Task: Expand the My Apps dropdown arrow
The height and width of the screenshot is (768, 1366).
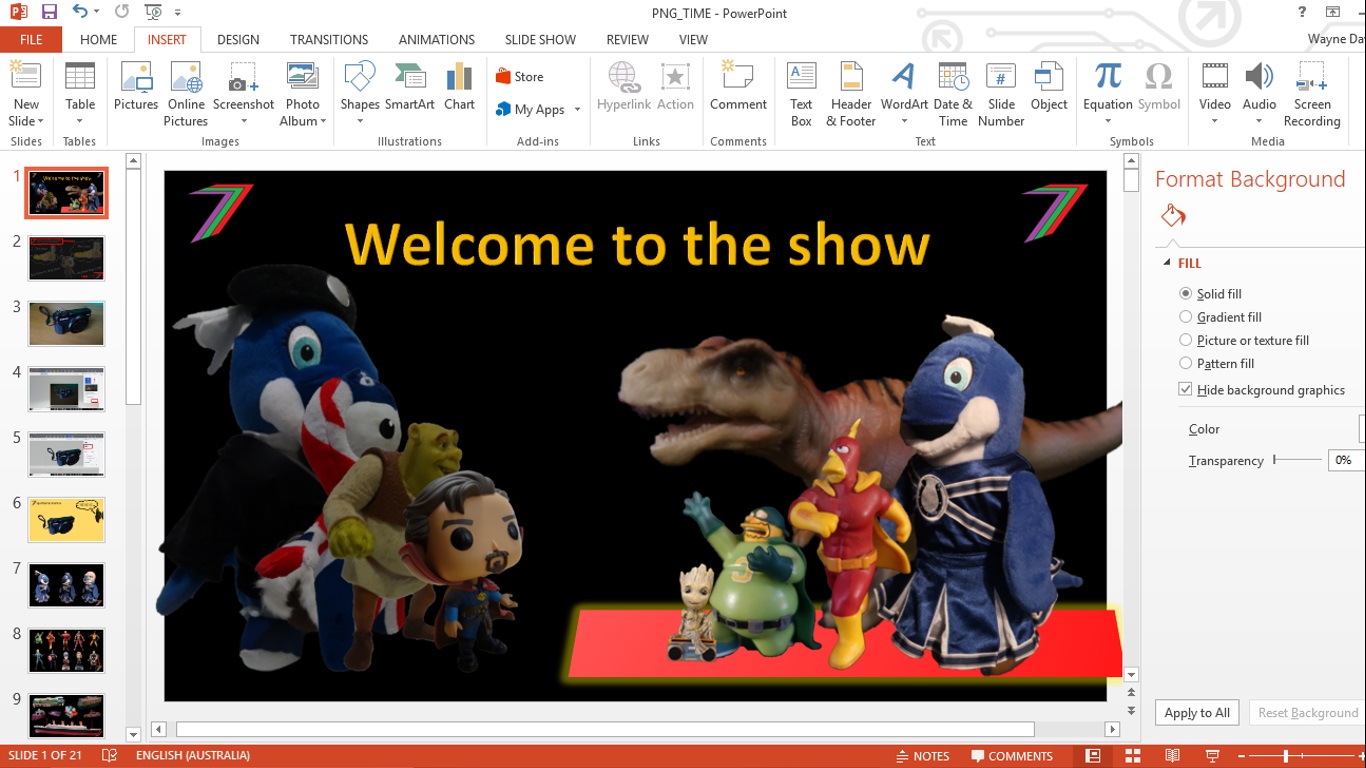Action: pos(577,110)
